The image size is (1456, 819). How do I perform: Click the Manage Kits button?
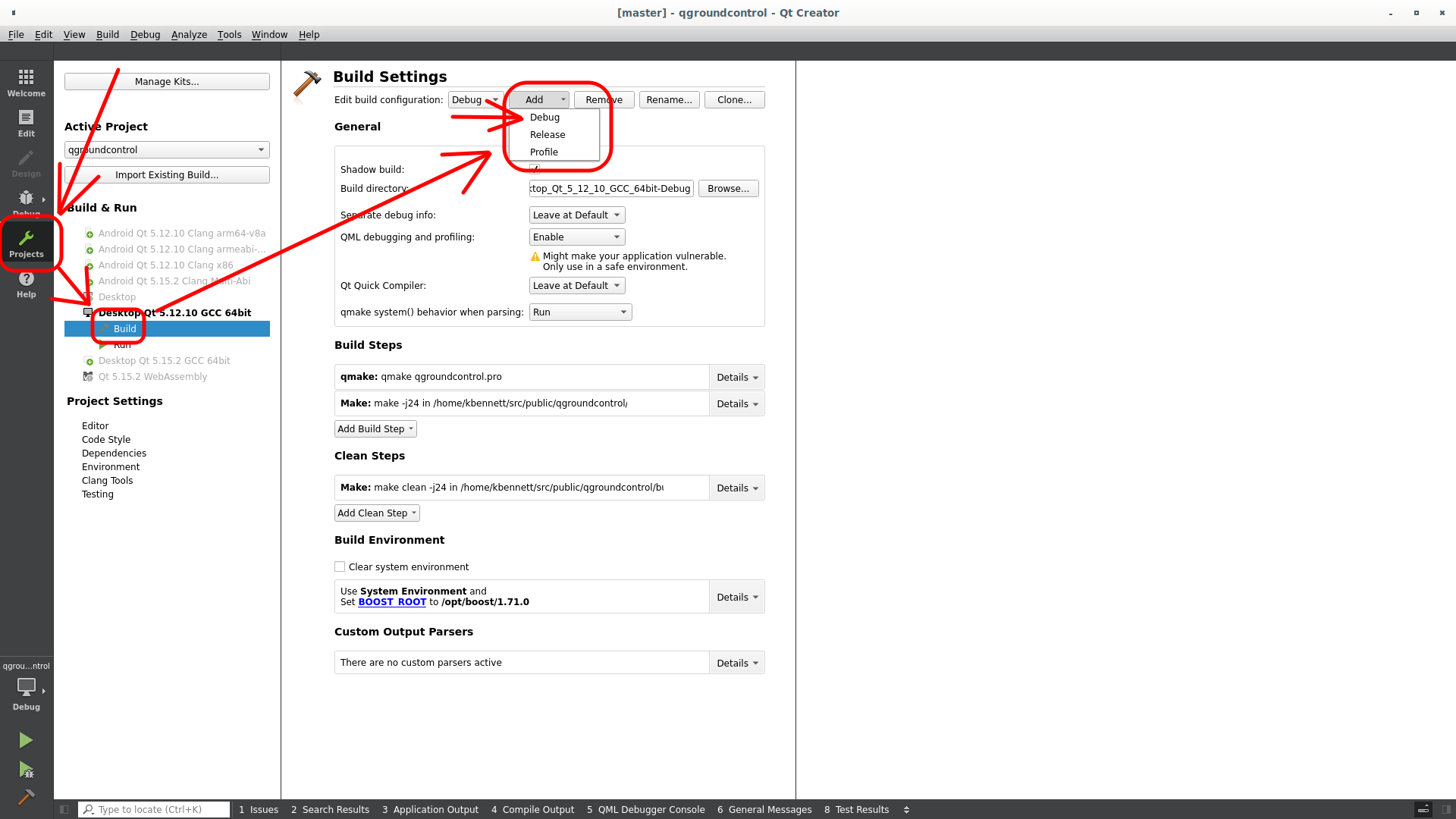[166, 81]
